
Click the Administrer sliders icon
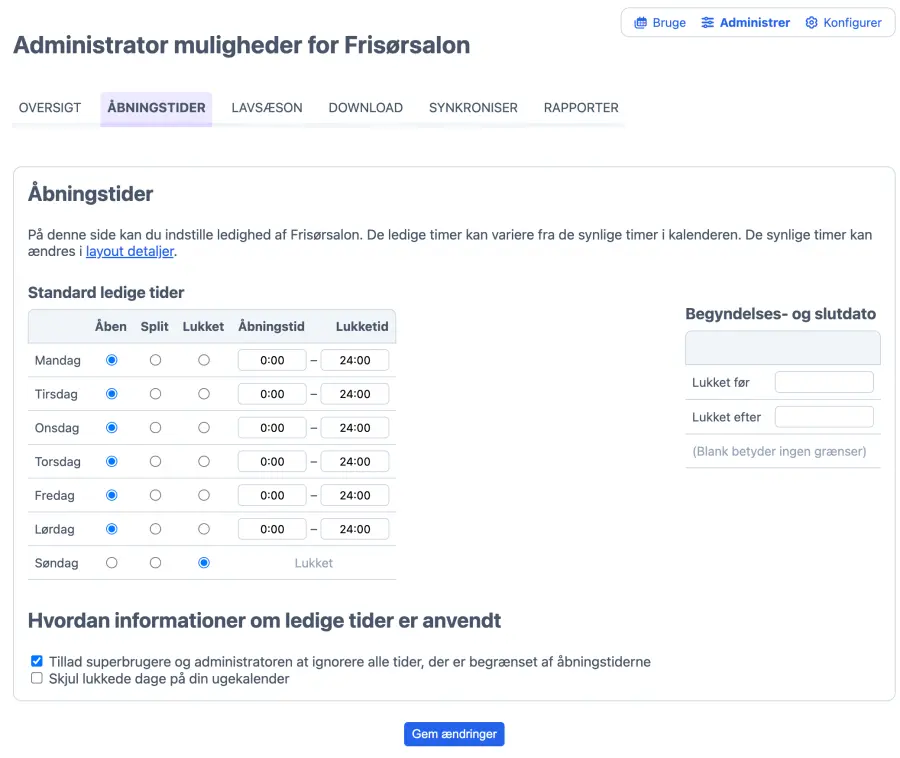(708, 23)
